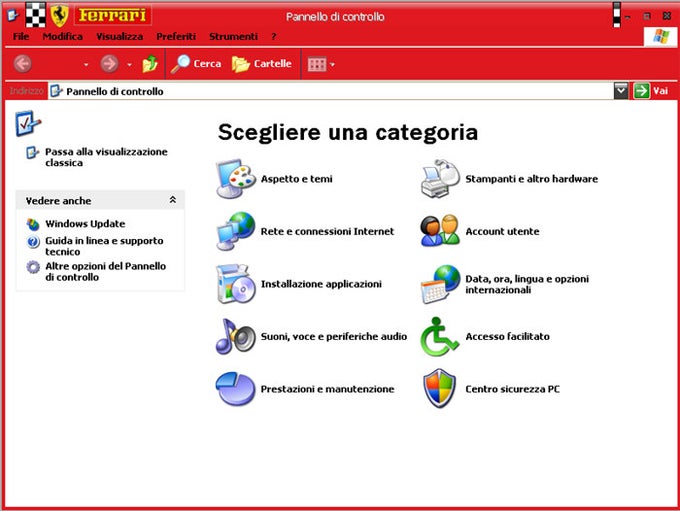Toggle the Cartelle folders pane button
This screenshot has height=511, width=680.
point(262,64)
